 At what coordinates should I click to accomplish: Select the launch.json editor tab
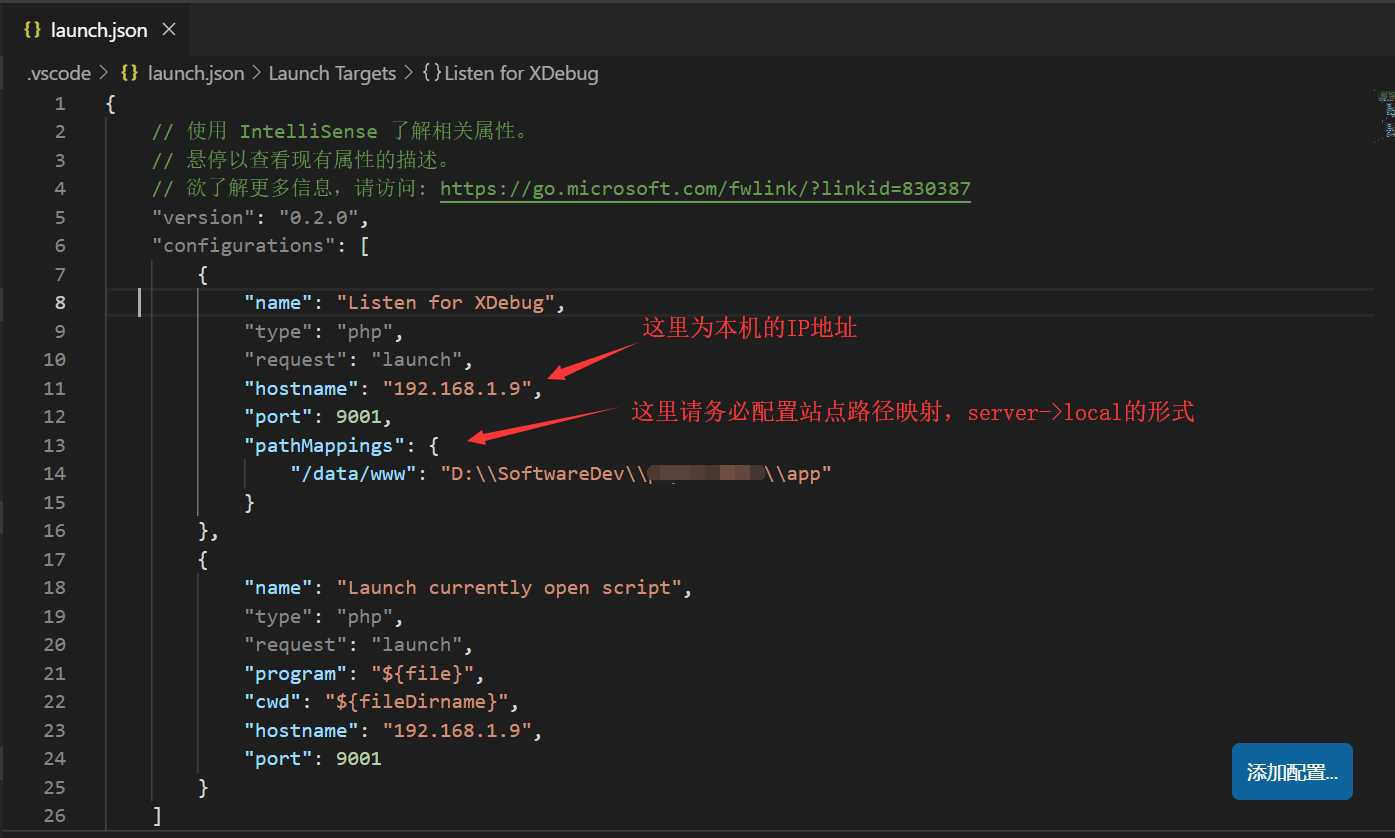94,29
